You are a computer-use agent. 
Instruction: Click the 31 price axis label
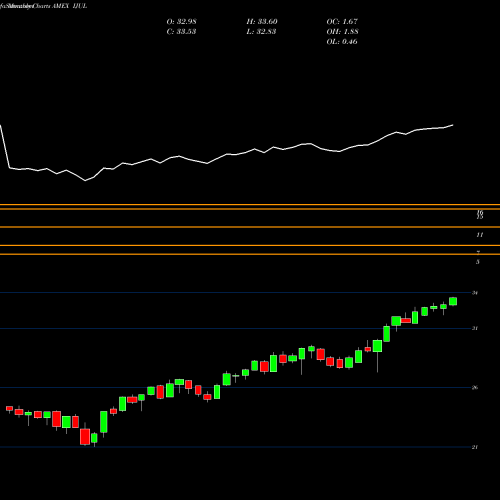pyautogui.click(x=475, y=328)
